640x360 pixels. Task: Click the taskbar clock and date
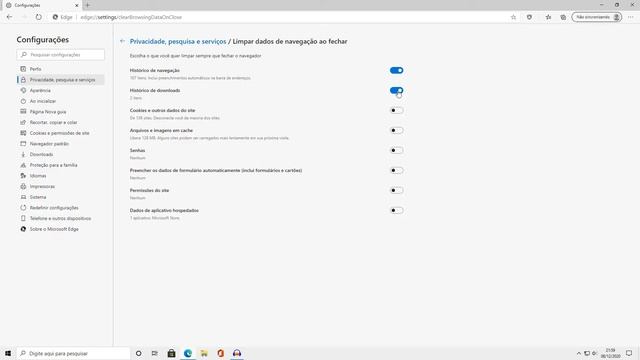pos(611,353)
